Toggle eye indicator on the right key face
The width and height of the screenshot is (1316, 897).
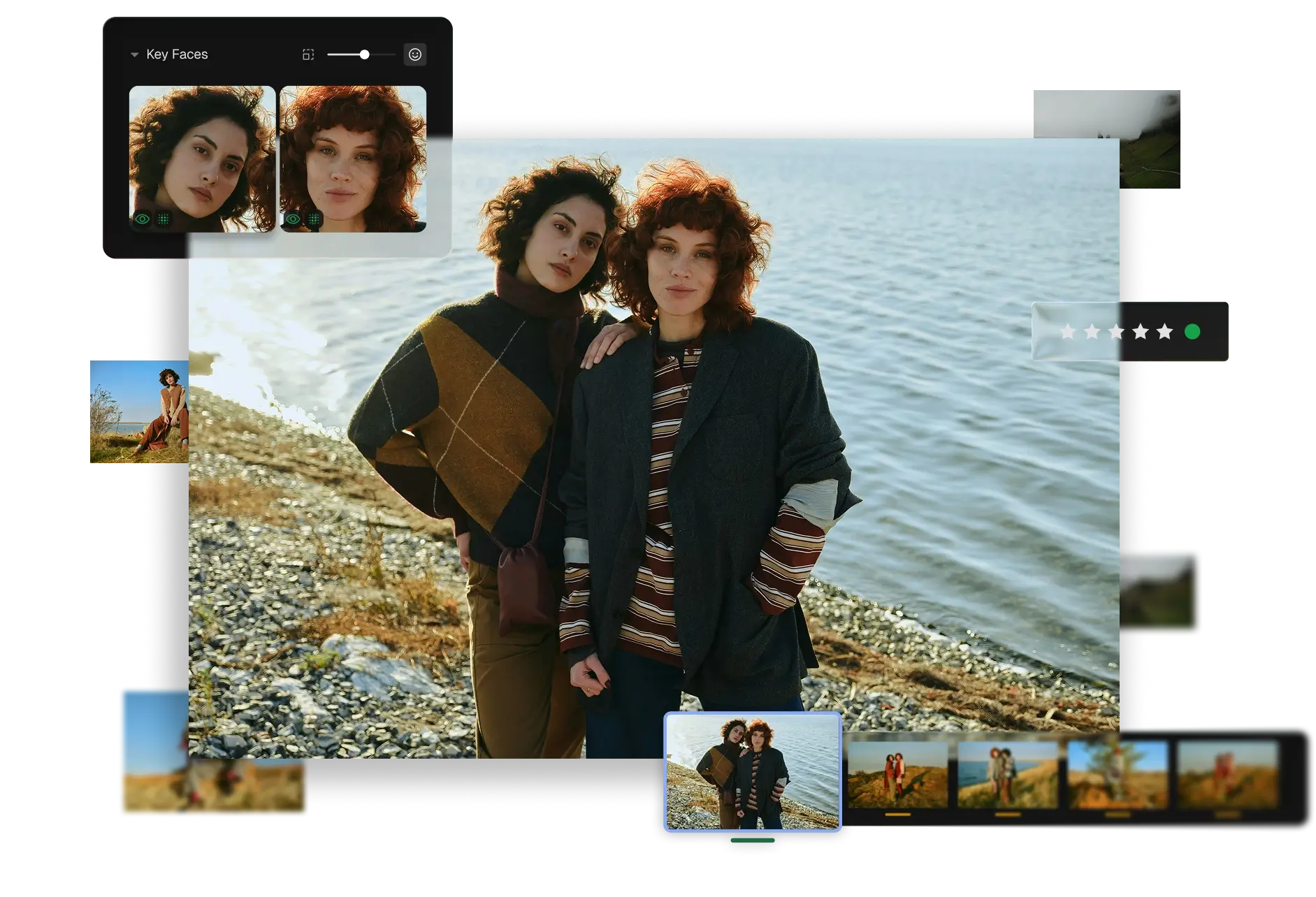pyautogui.click(x=293, y=219)
